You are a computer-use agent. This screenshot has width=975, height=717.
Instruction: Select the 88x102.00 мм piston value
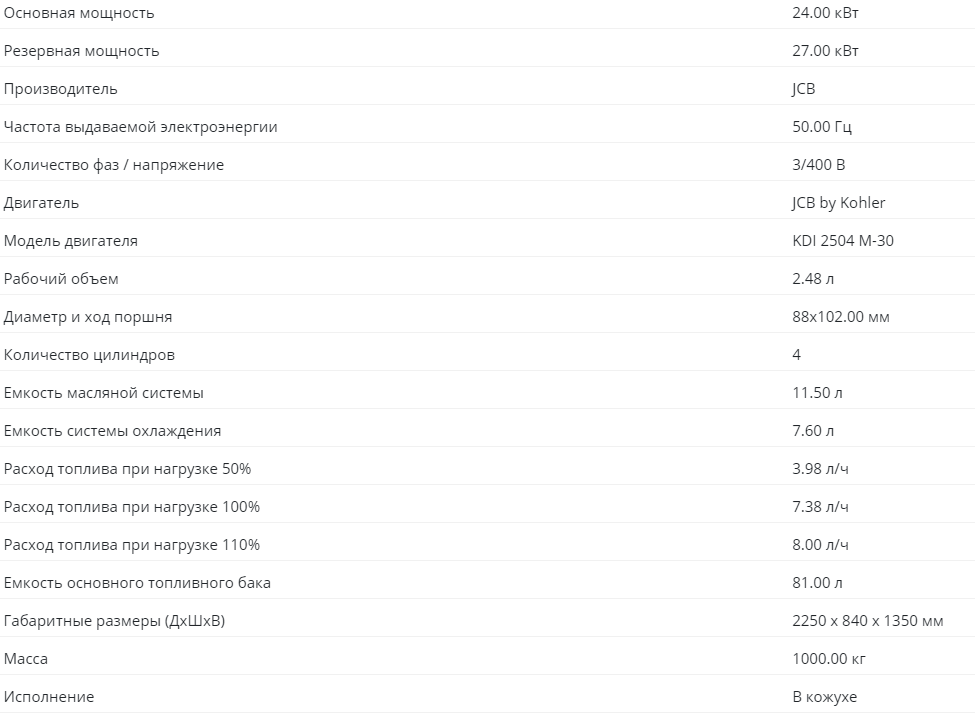click(x=841, y=317)
